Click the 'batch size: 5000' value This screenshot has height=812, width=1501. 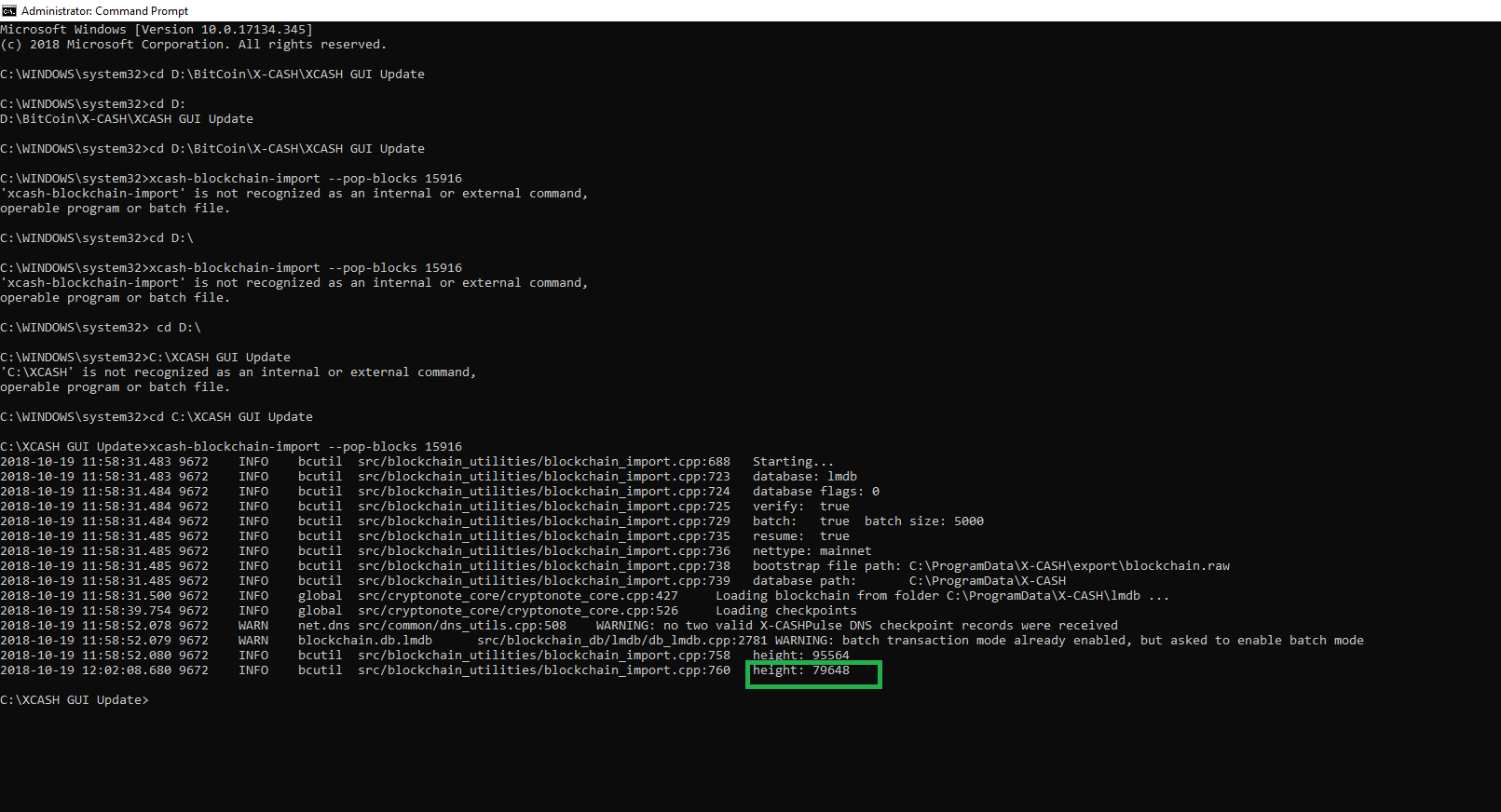(x=924, y=521)
